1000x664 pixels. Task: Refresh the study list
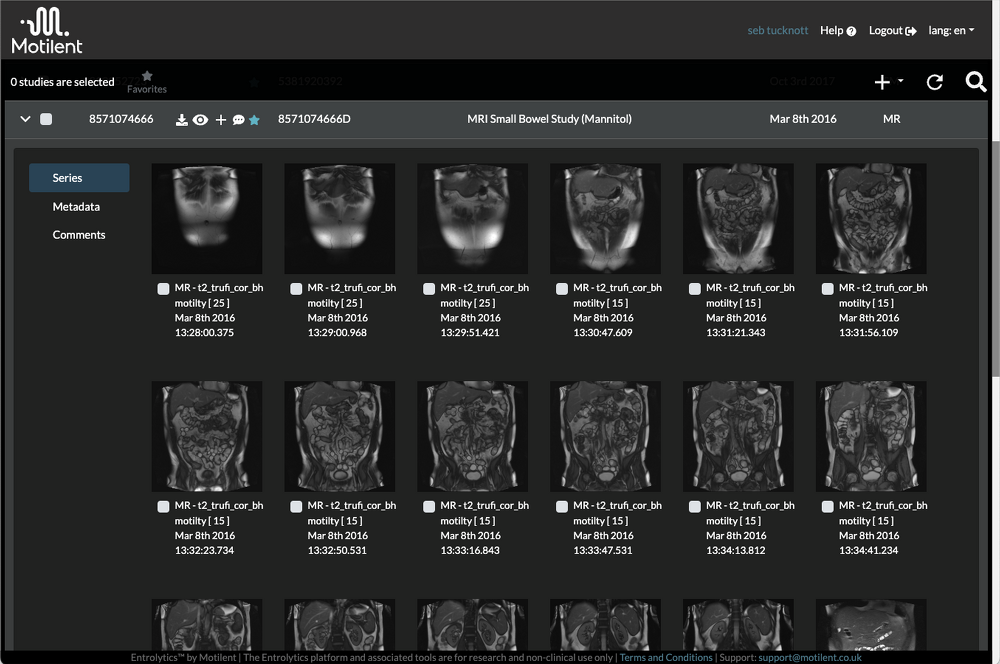935,82
